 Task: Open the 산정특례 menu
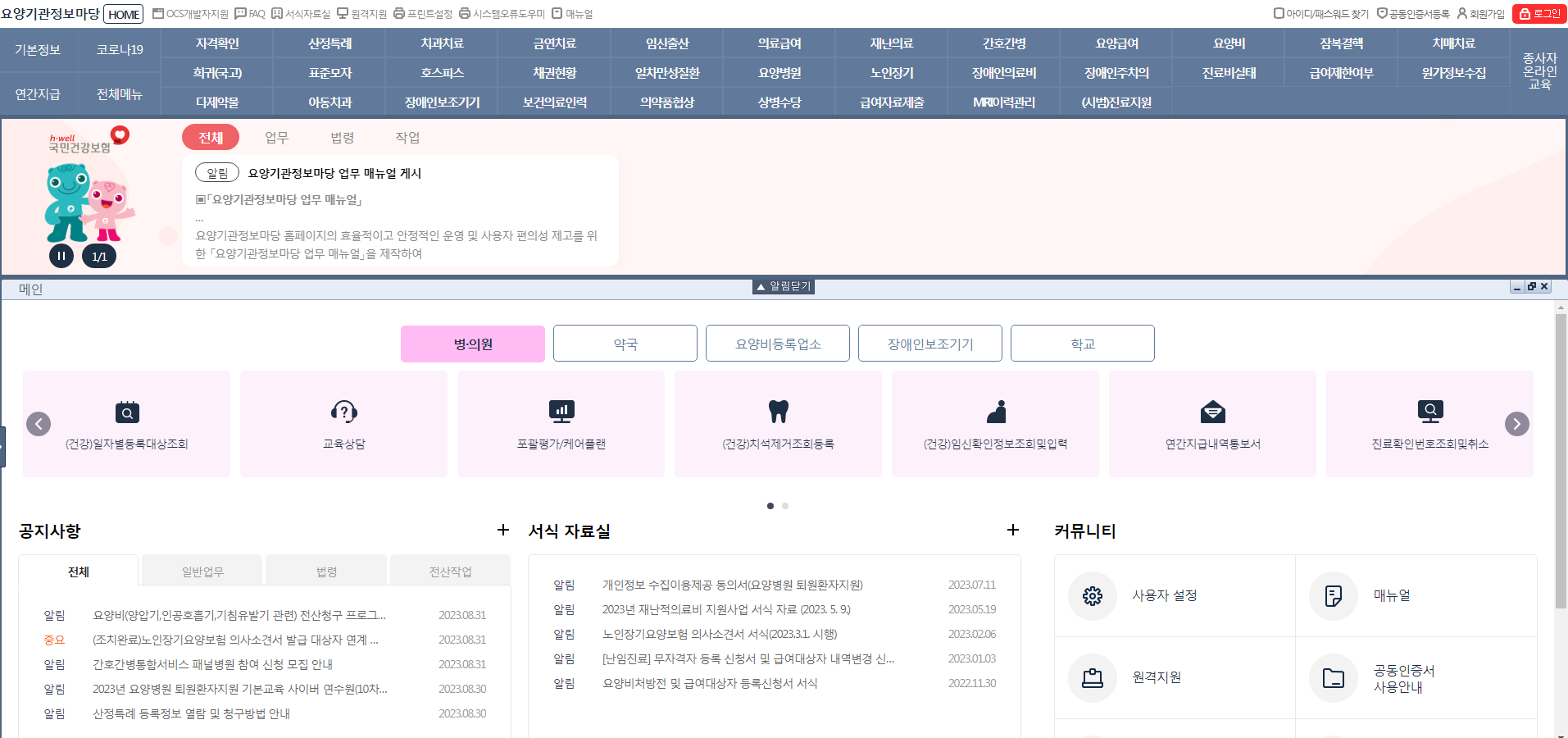coord(330,43)
